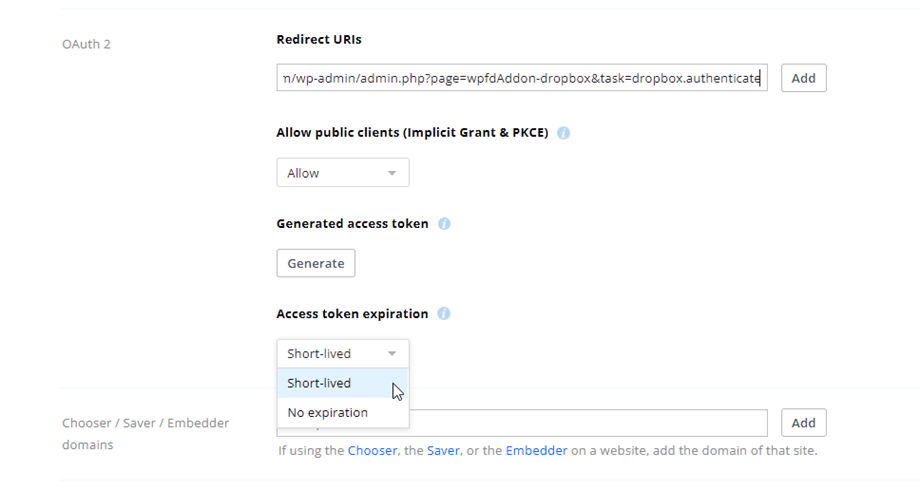Expand the Allow public clients dropdown
The width and height of the screenshot is (920, 490).
click(x=342, y=173)
